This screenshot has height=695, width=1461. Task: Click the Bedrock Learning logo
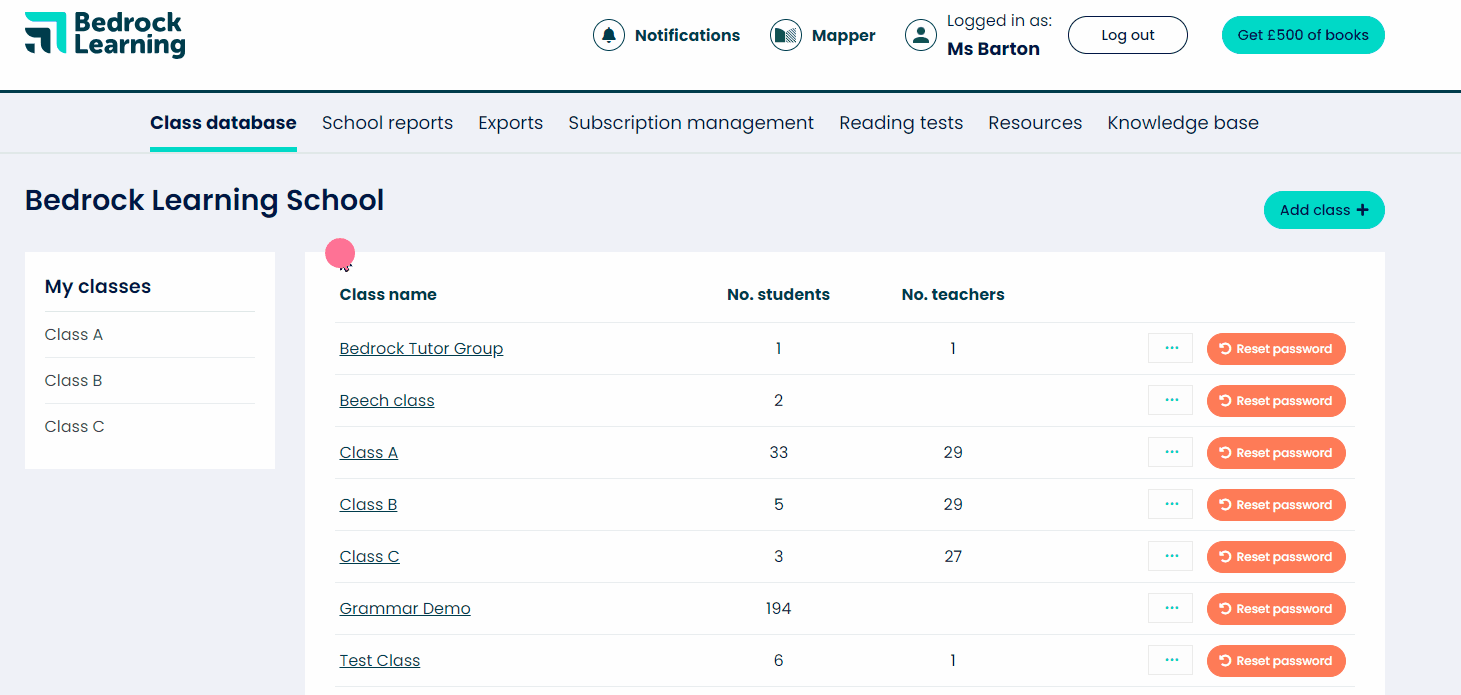click(x=105, y=35)
